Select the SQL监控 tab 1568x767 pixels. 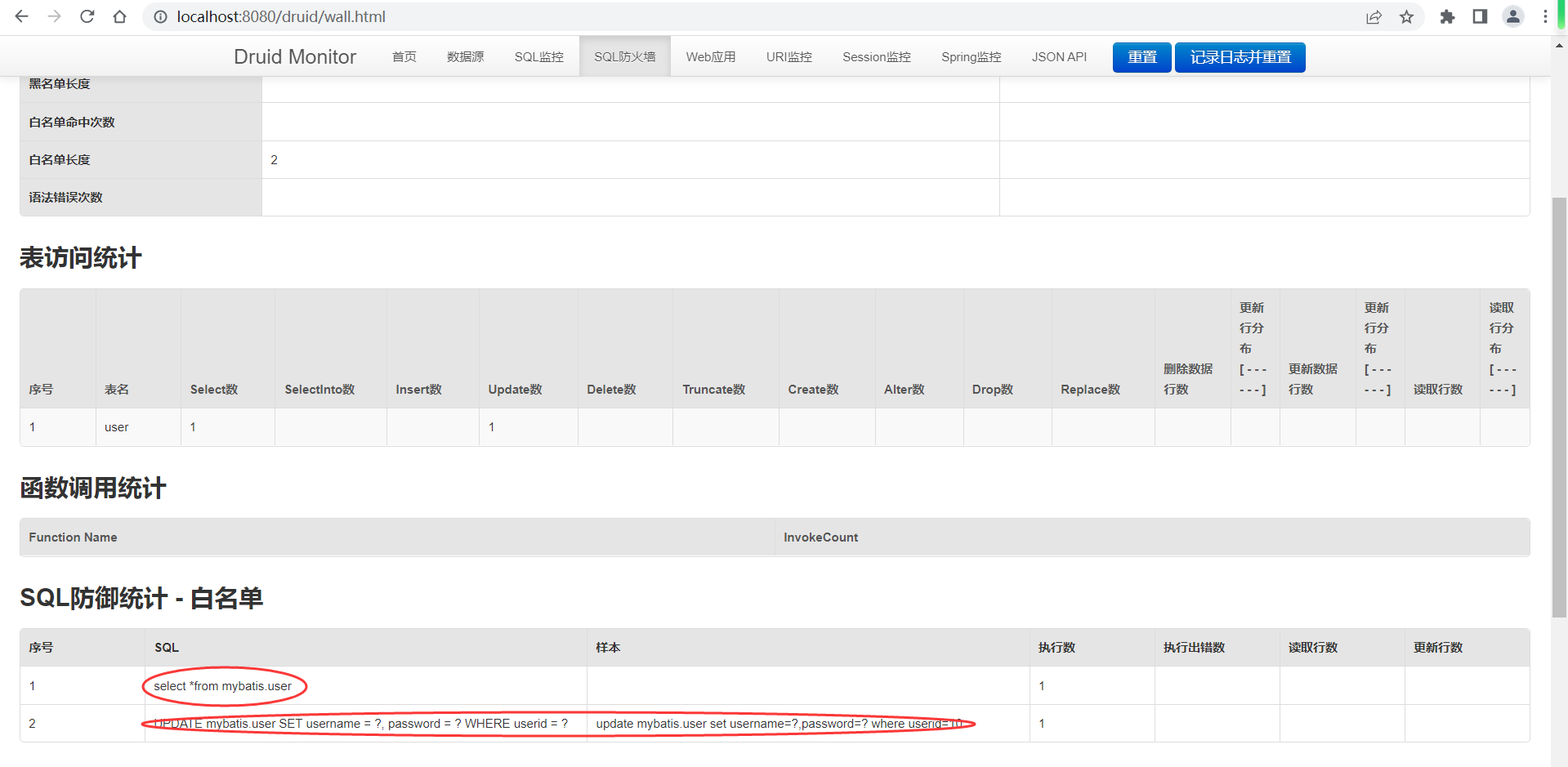click(x=538, y=56)
